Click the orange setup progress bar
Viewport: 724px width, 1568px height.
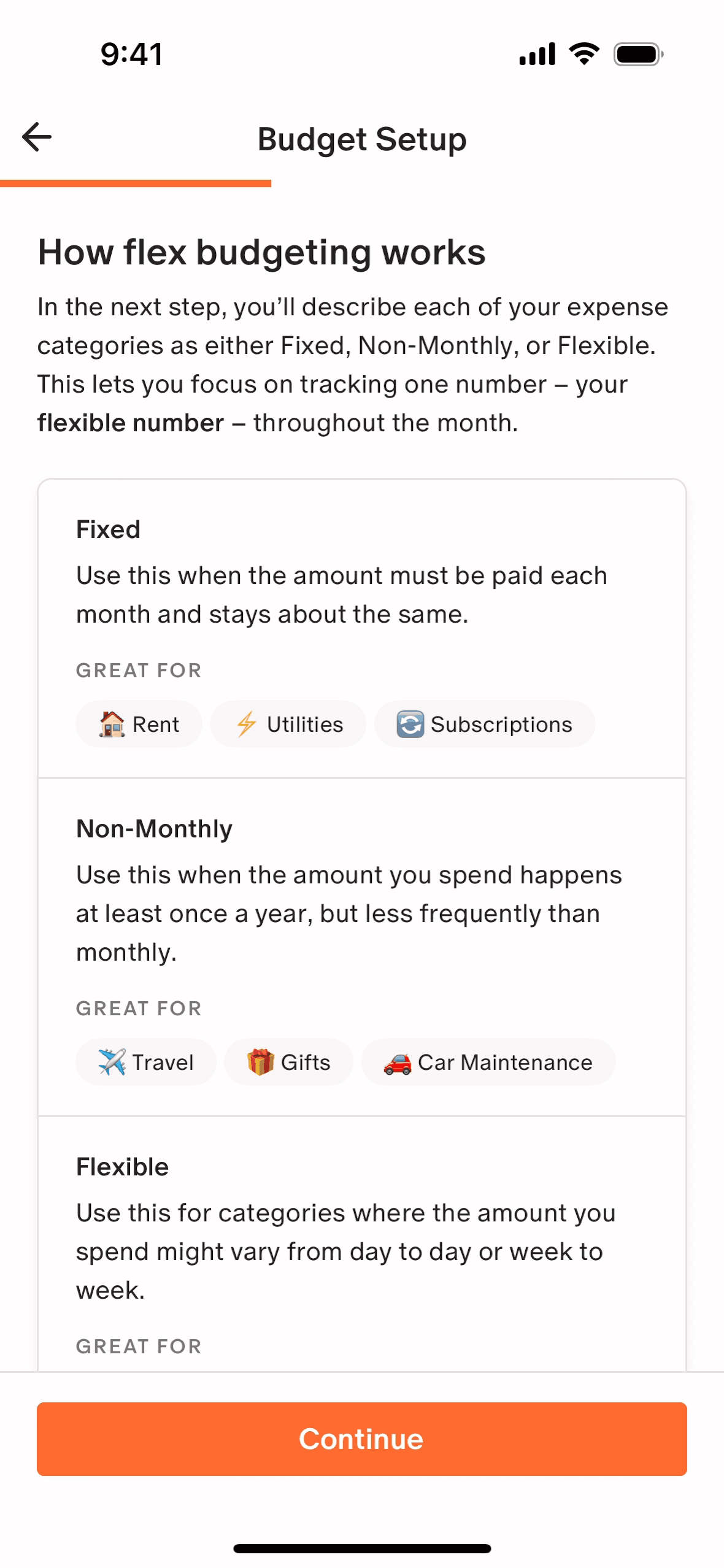click(136, 183)
